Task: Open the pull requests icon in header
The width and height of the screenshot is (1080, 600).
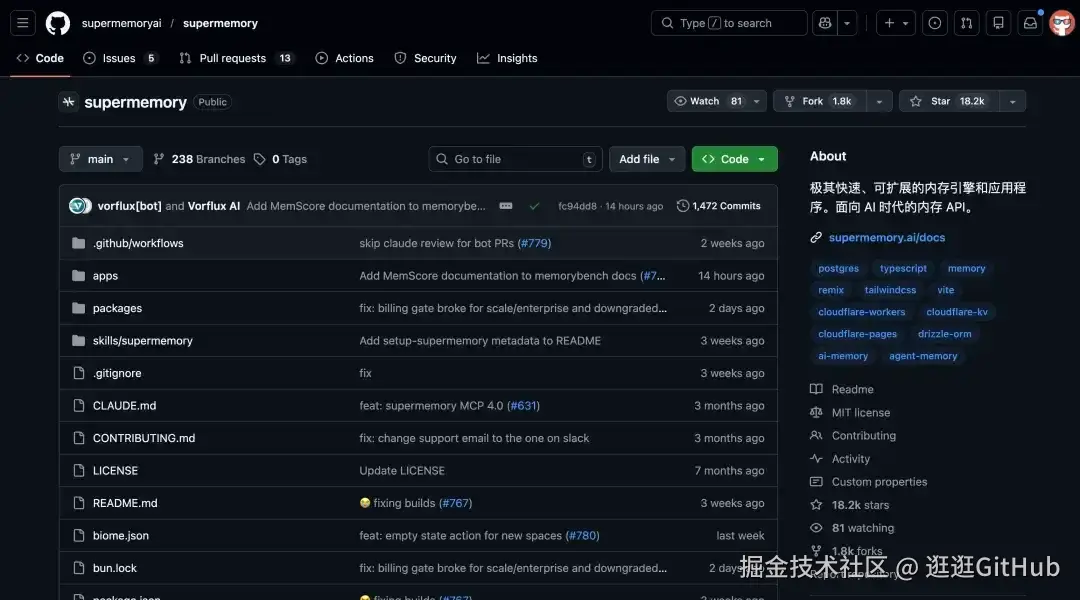Action: click(x=966, y=23)
